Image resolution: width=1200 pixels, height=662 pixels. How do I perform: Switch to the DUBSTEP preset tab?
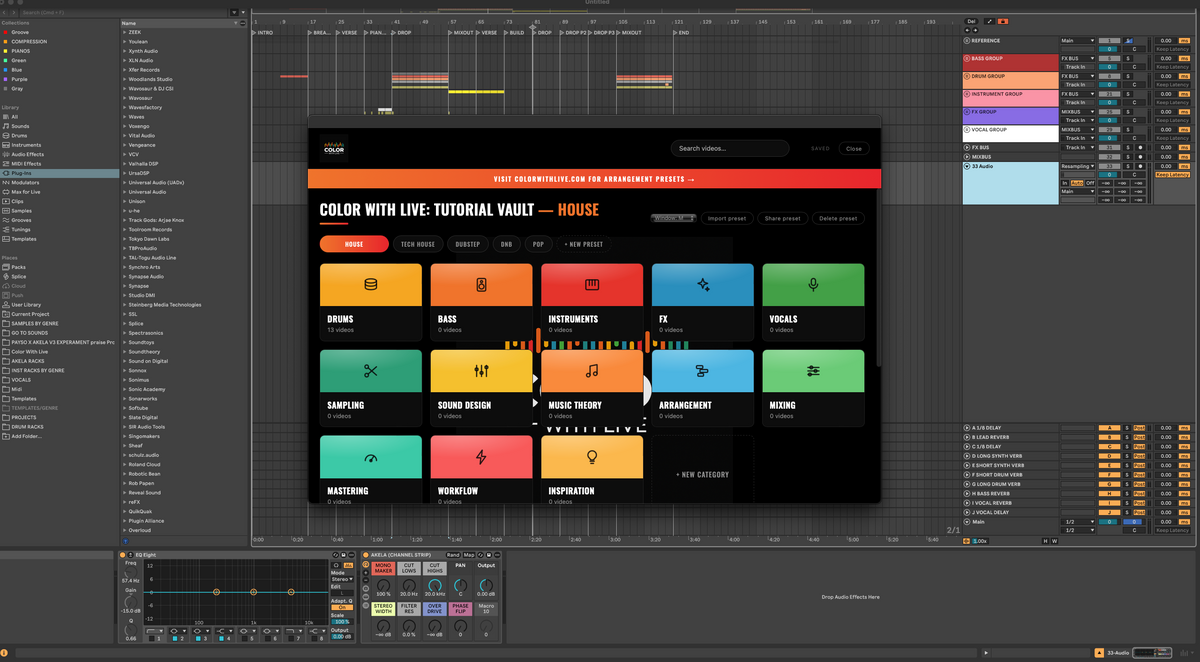click(467, 244)
